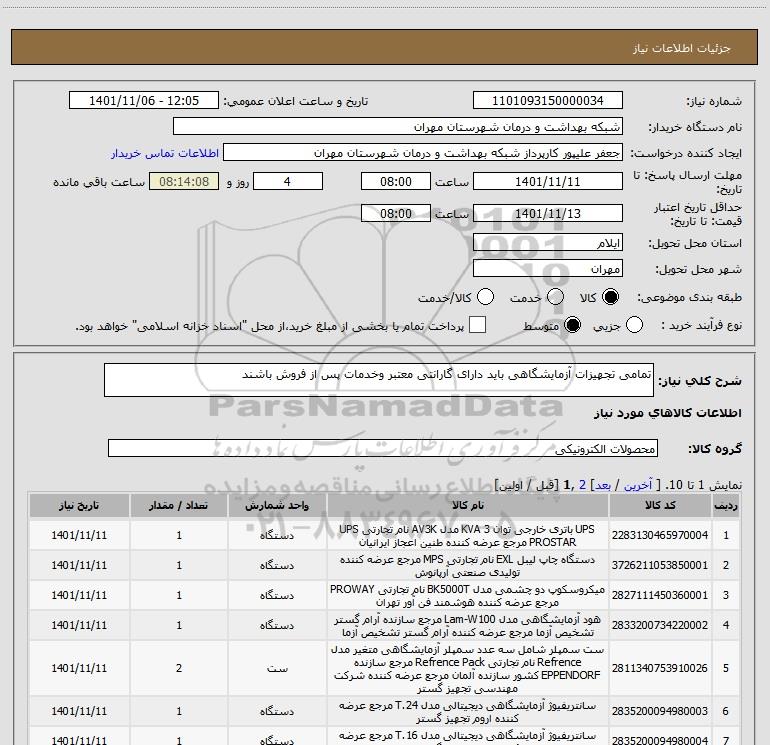The image size is (770, 745).
Task: Click buyer organization name field
Action: click(x=398, y=127)
